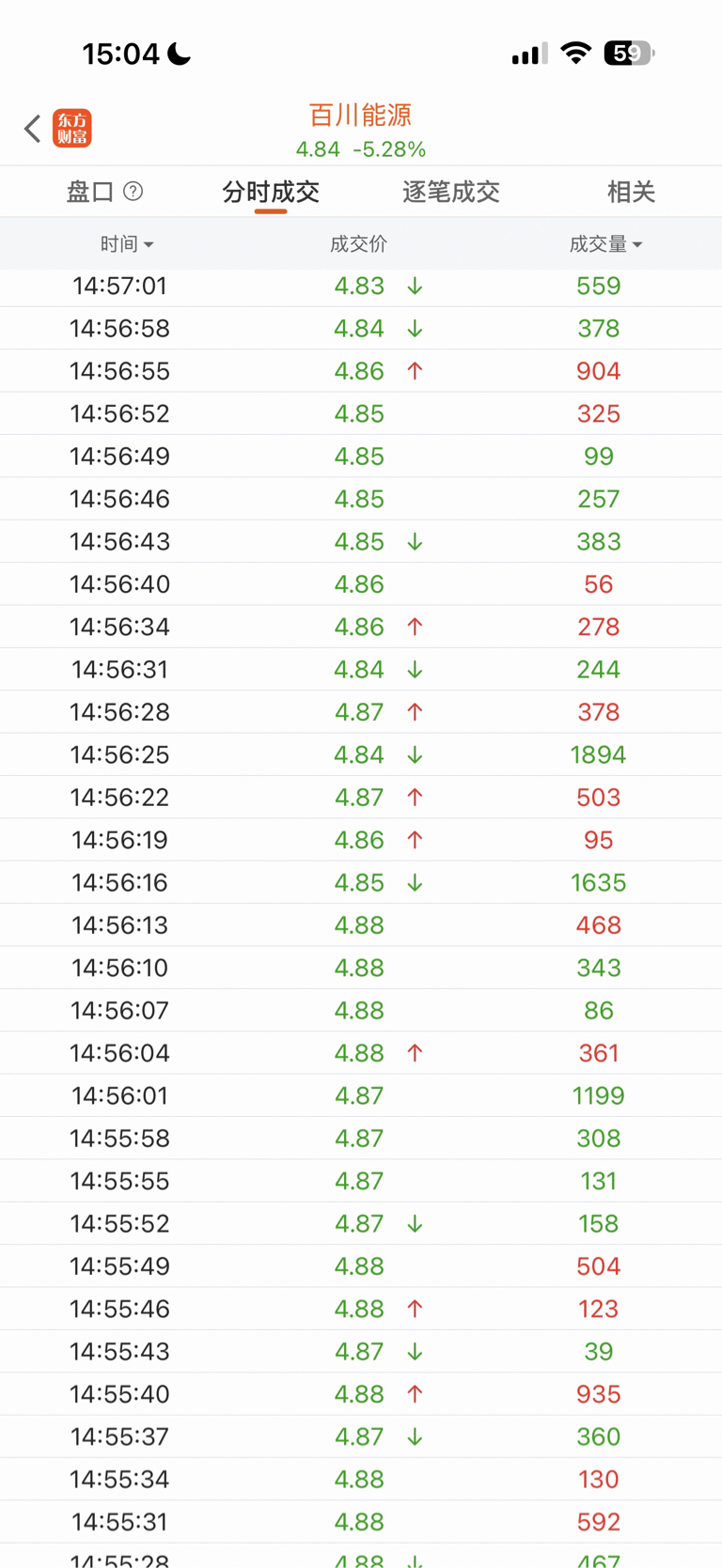This screenshot has width=722, height=1568.
Task: Tap green down arrow at 14:57:01 row
Action: 415,286
